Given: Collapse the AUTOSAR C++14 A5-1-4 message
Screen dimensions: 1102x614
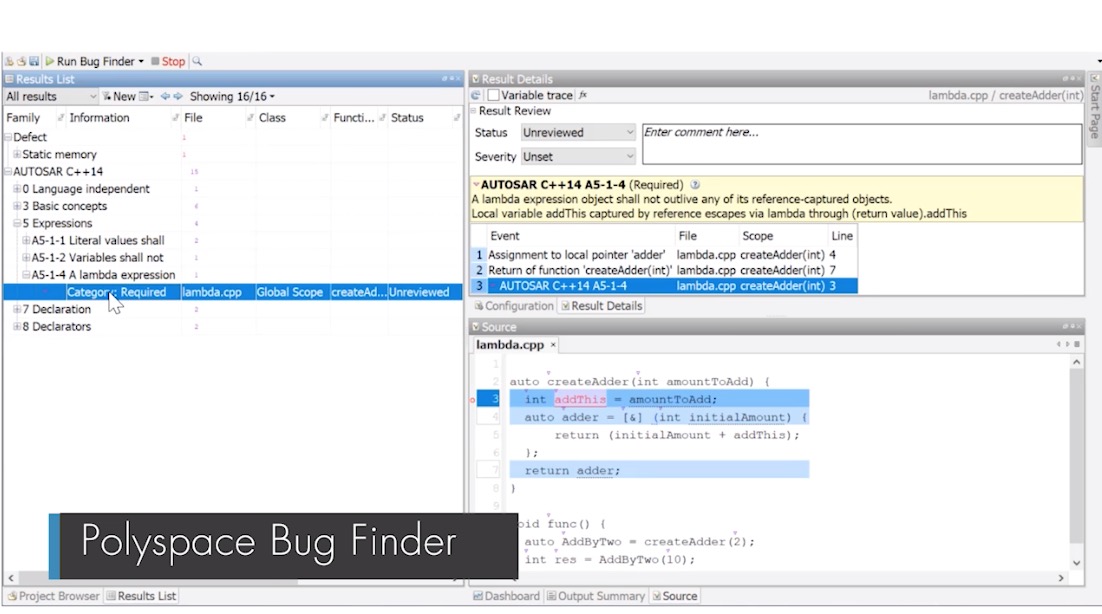Looking at the screenshot, I should pos(476,185).
